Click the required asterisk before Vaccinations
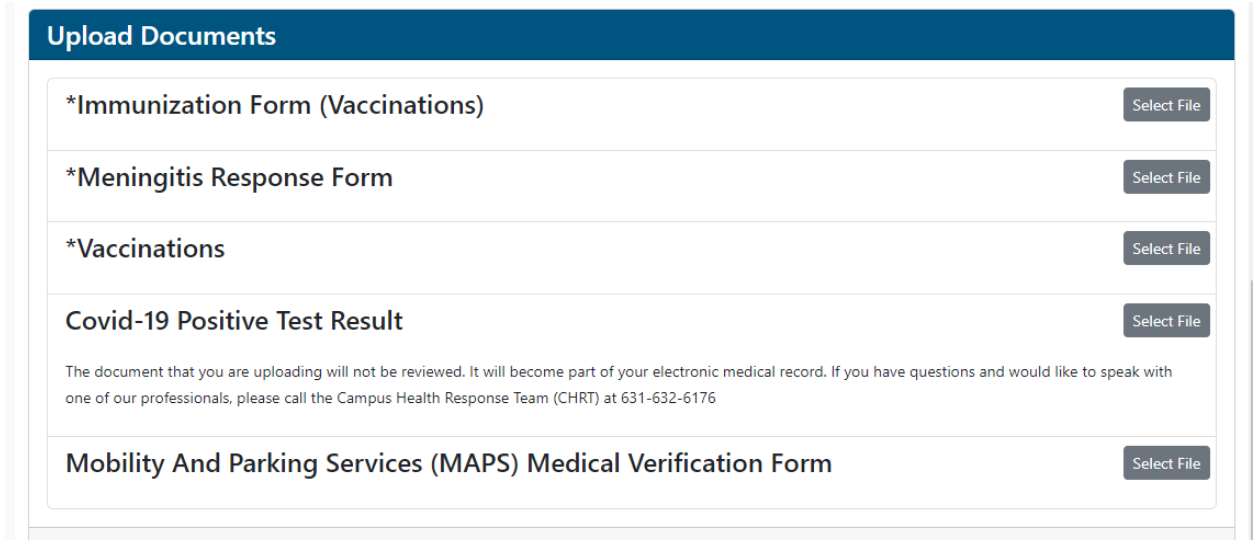The height and width of the screenshot is (546, 1254). point(71,247)
